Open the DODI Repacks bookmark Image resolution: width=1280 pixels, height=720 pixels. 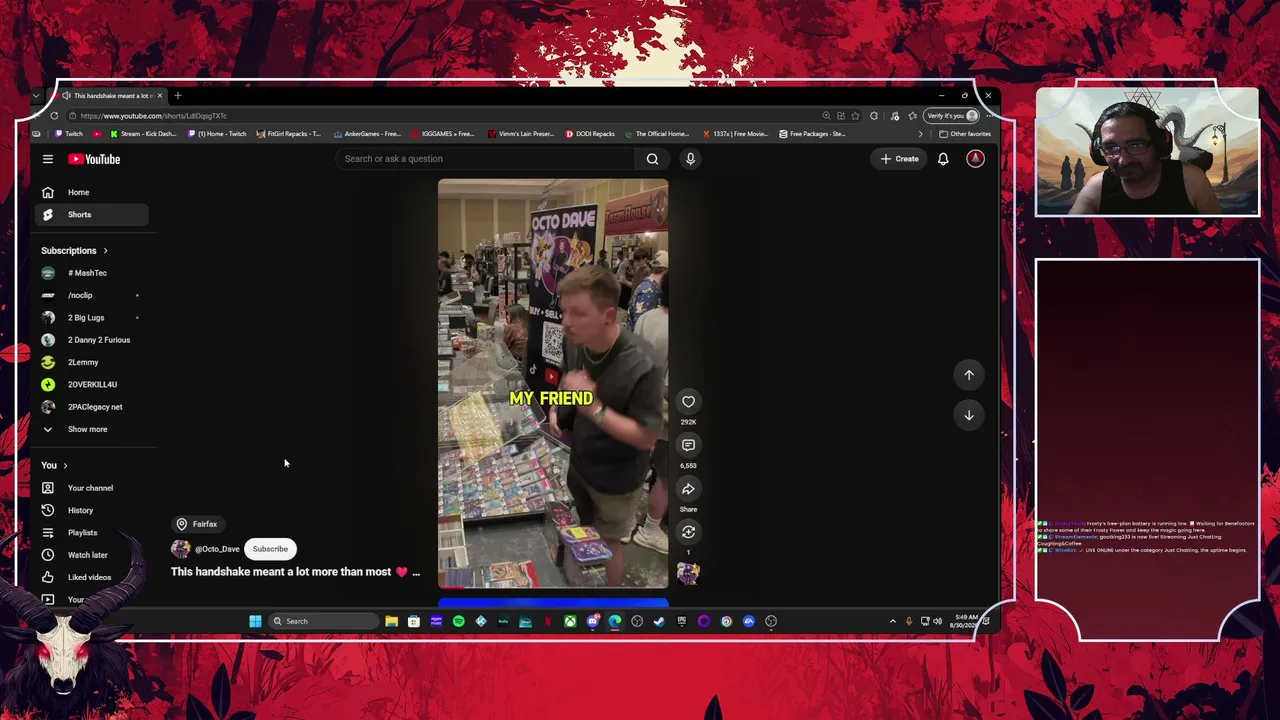(x=590, y=134)
